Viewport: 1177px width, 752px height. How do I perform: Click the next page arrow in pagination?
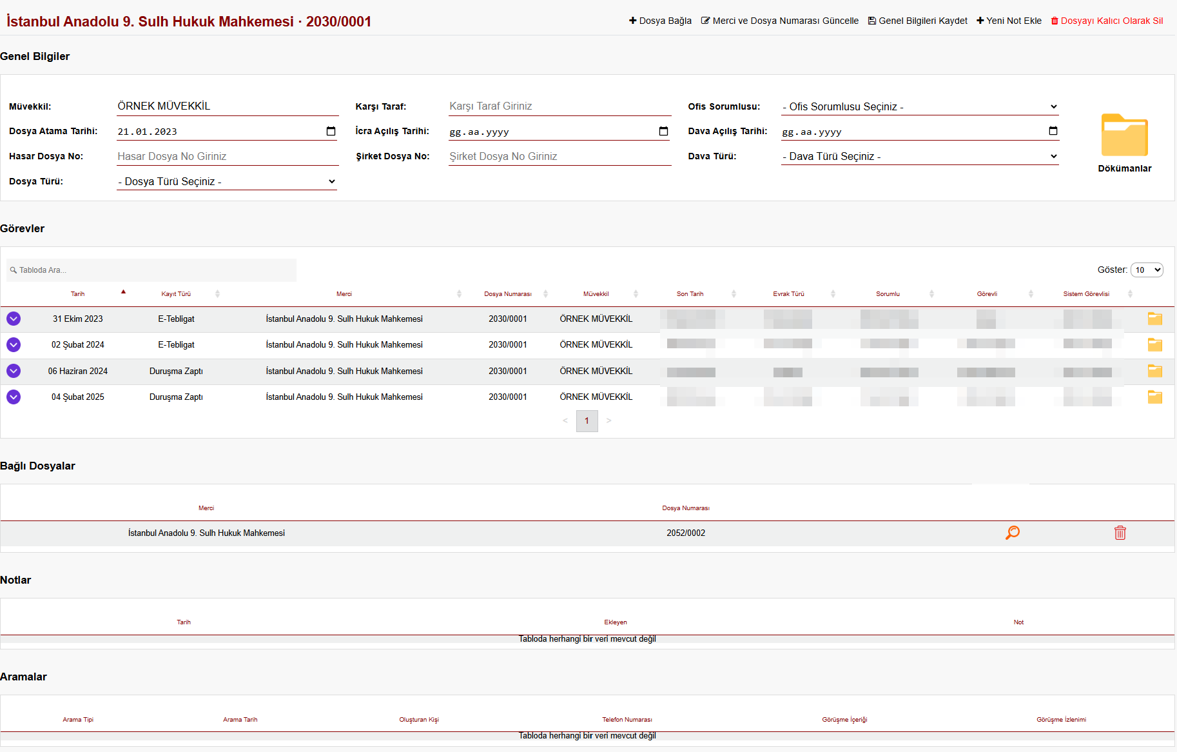click(x=609, y=421)
